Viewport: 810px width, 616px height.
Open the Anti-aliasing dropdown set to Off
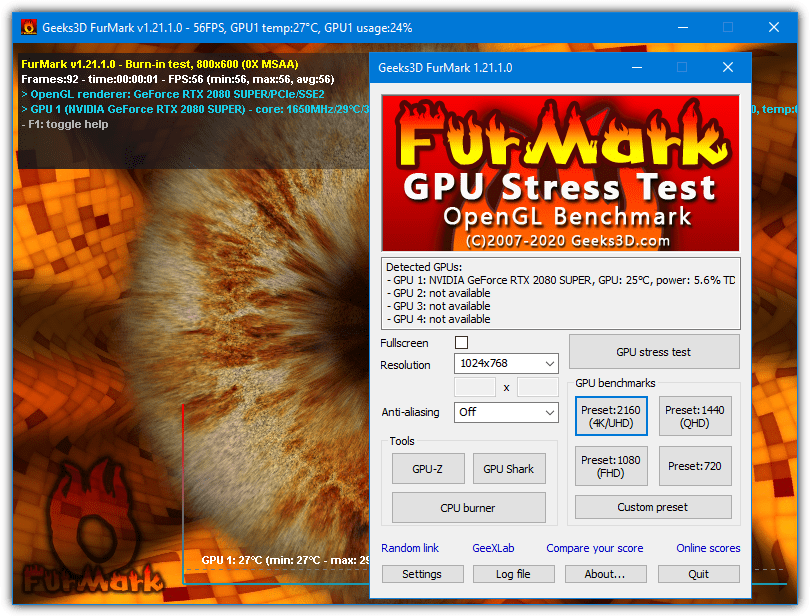coord(506,412)
